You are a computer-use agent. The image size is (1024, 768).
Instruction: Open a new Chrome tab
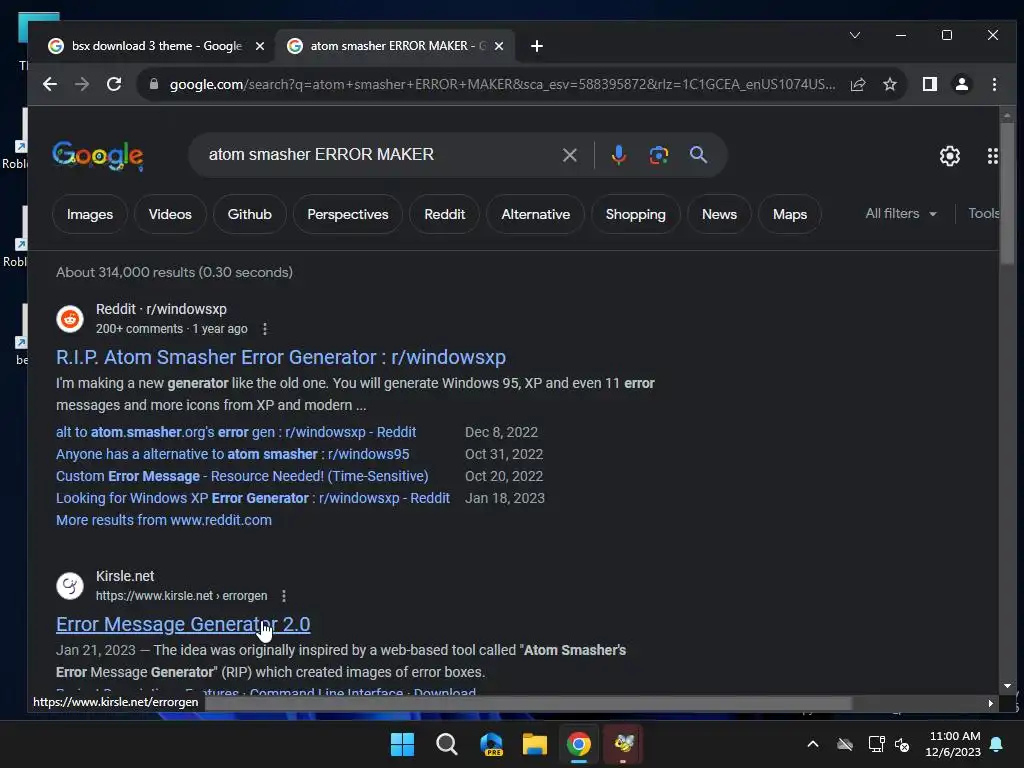[537, 46]
